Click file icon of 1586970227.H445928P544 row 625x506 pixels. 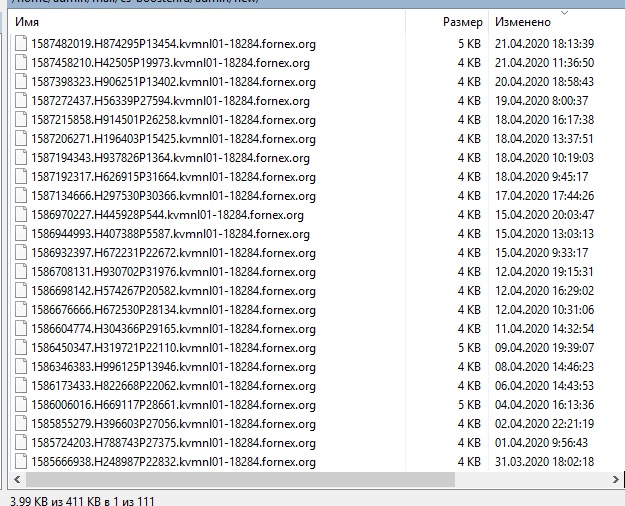21,215
